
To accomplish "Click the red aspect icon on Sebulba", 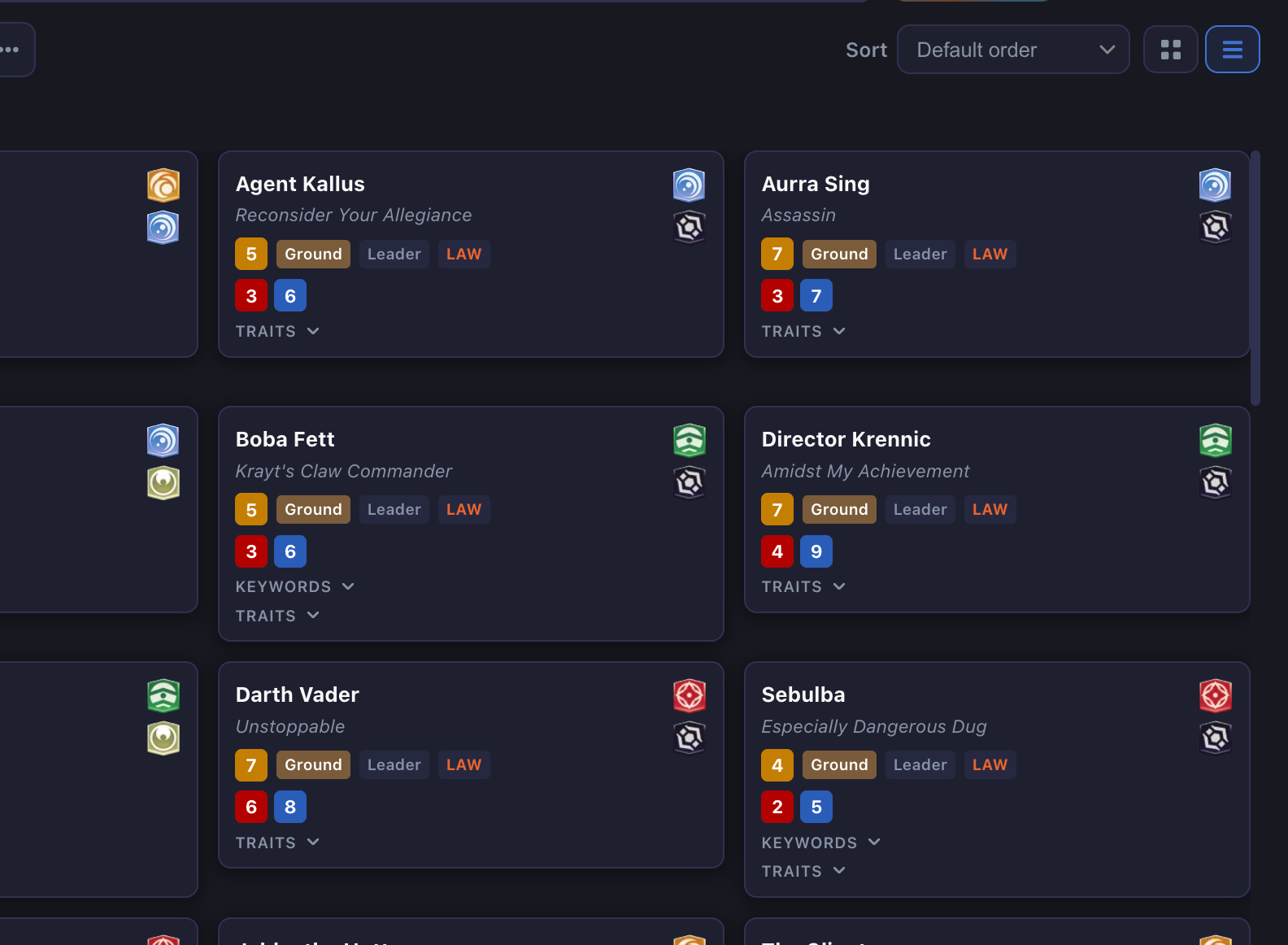I will (1215, 696).
